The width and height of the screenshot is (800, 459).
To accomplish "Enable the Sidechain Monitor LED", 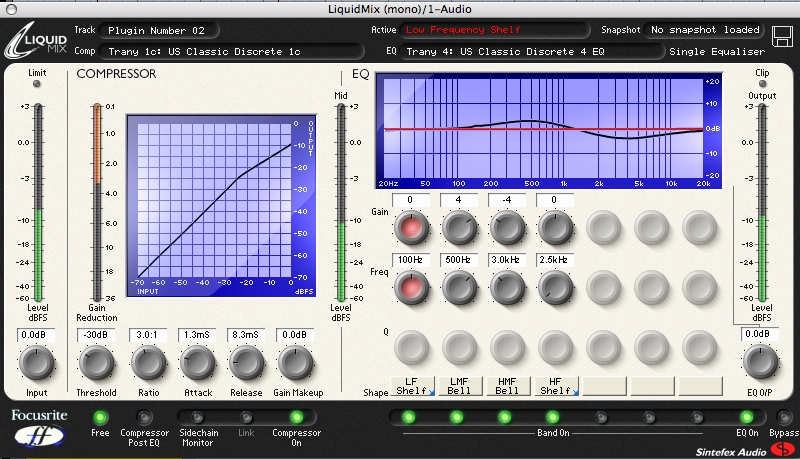I will click(x=197, y=417).
